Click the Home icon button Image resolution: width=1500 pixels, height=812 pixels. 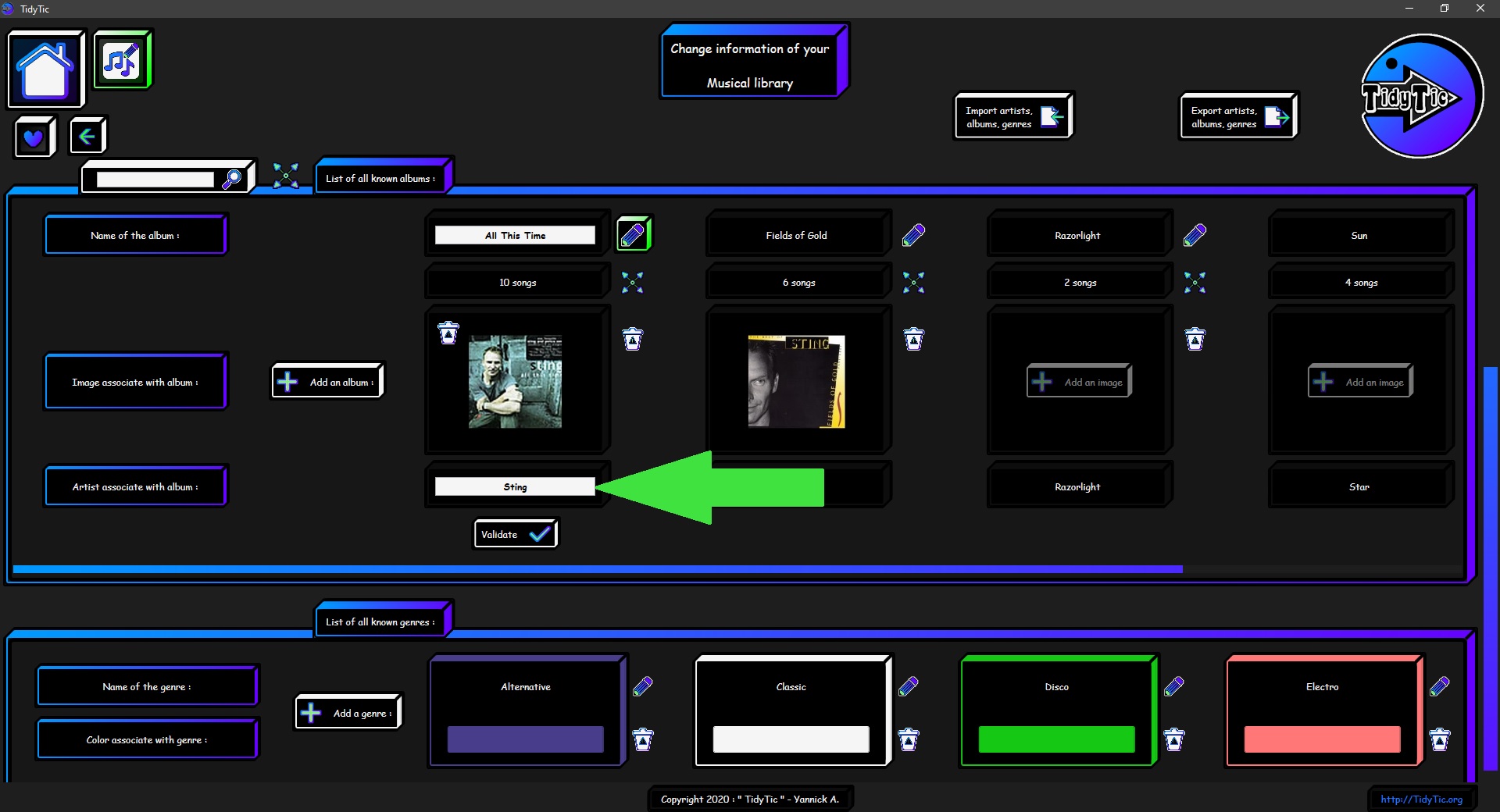[x=45, y=69]
